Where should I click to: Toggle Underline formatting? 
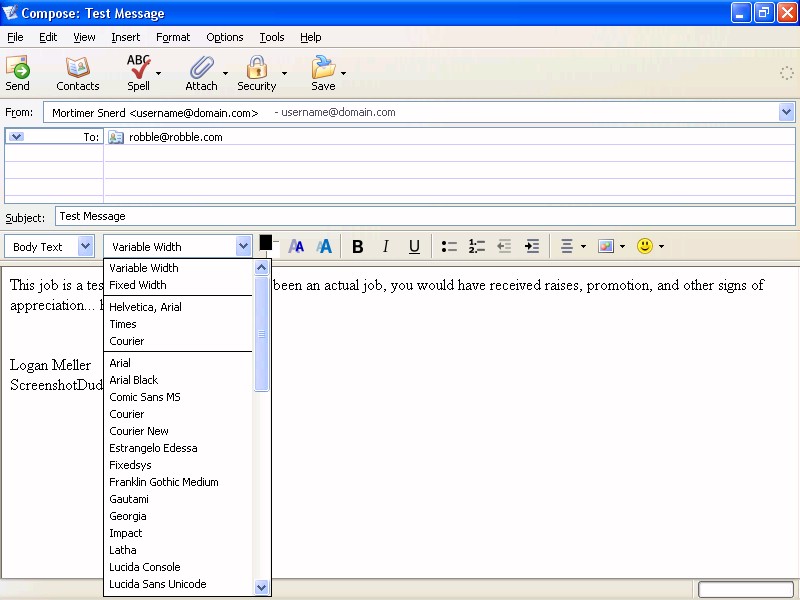pos(414,247)
